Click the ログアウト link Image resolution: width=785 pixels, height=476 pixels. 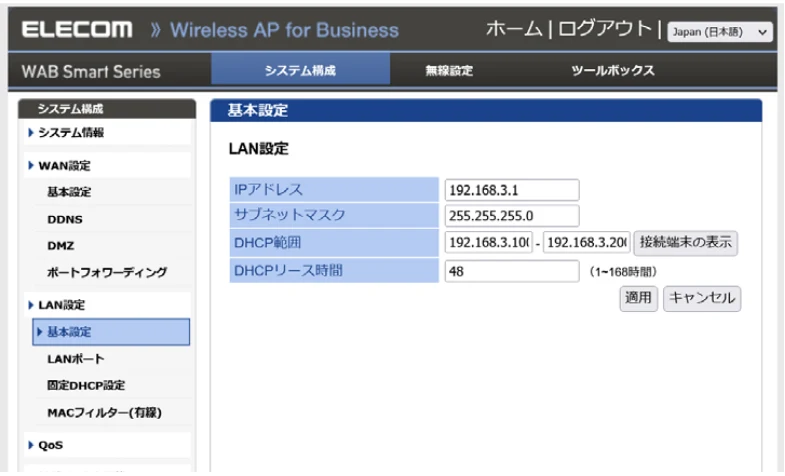(x=605, y=29)
